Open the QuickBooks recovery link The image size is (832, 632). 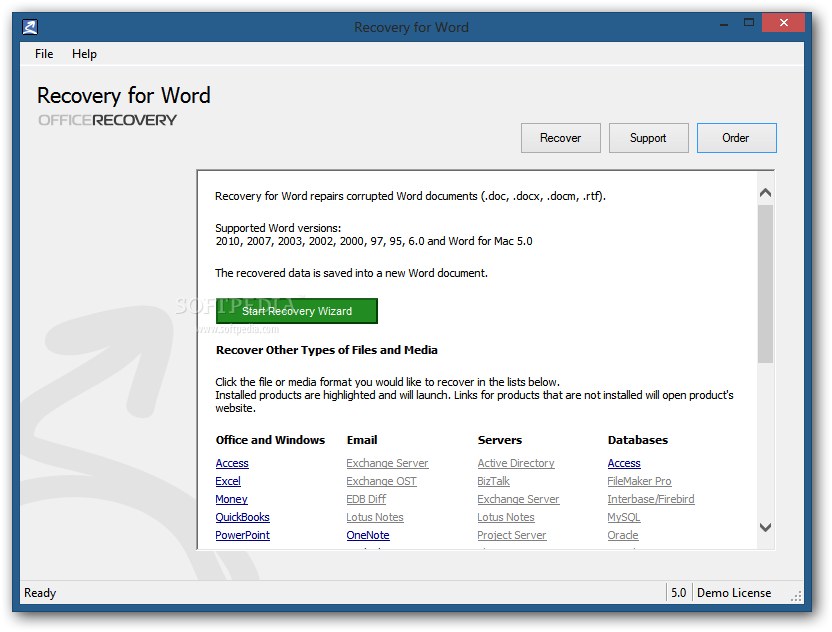click(x=242, y=517)
